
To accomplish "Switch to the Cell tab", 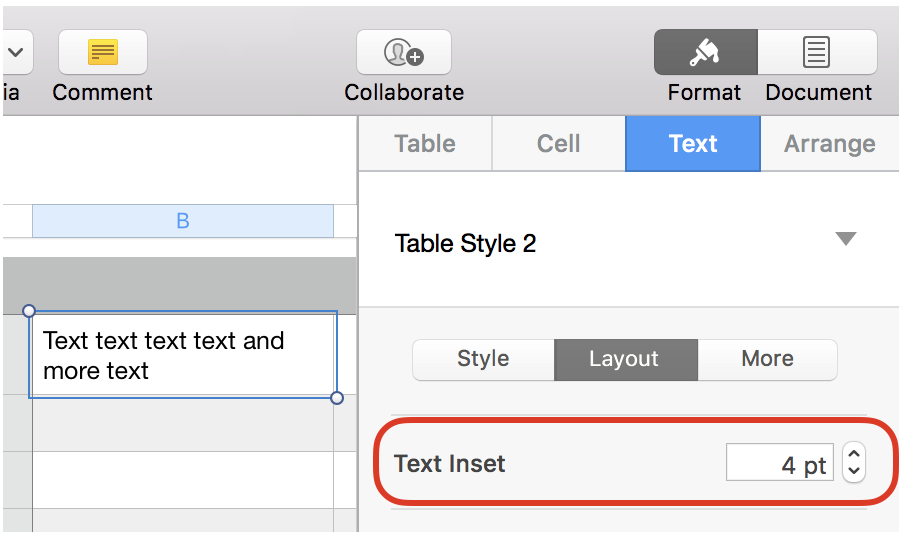I will 558,144.
